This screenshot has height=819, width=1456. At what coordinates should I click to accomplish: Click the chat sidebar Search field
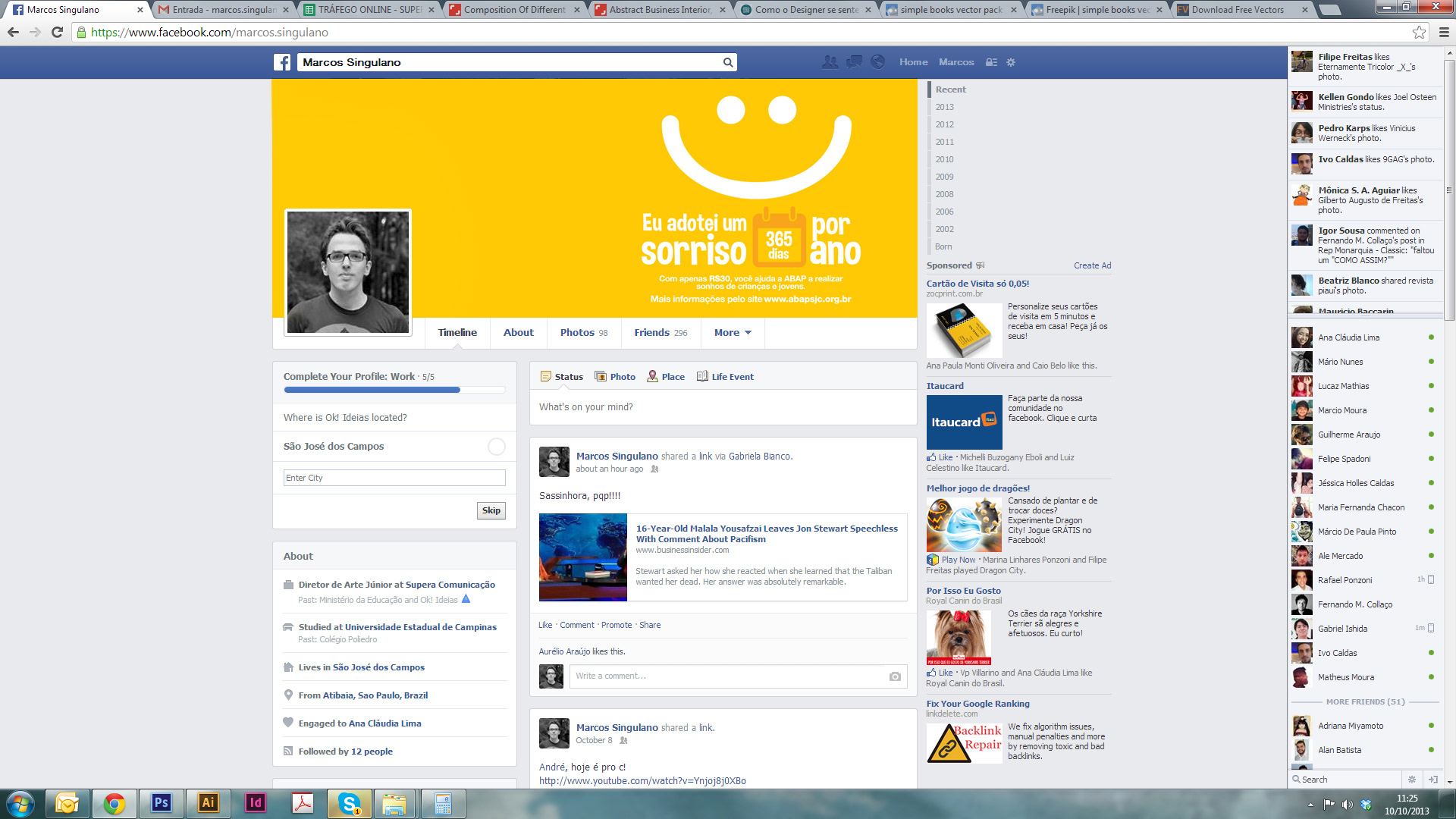(1345, 779)
